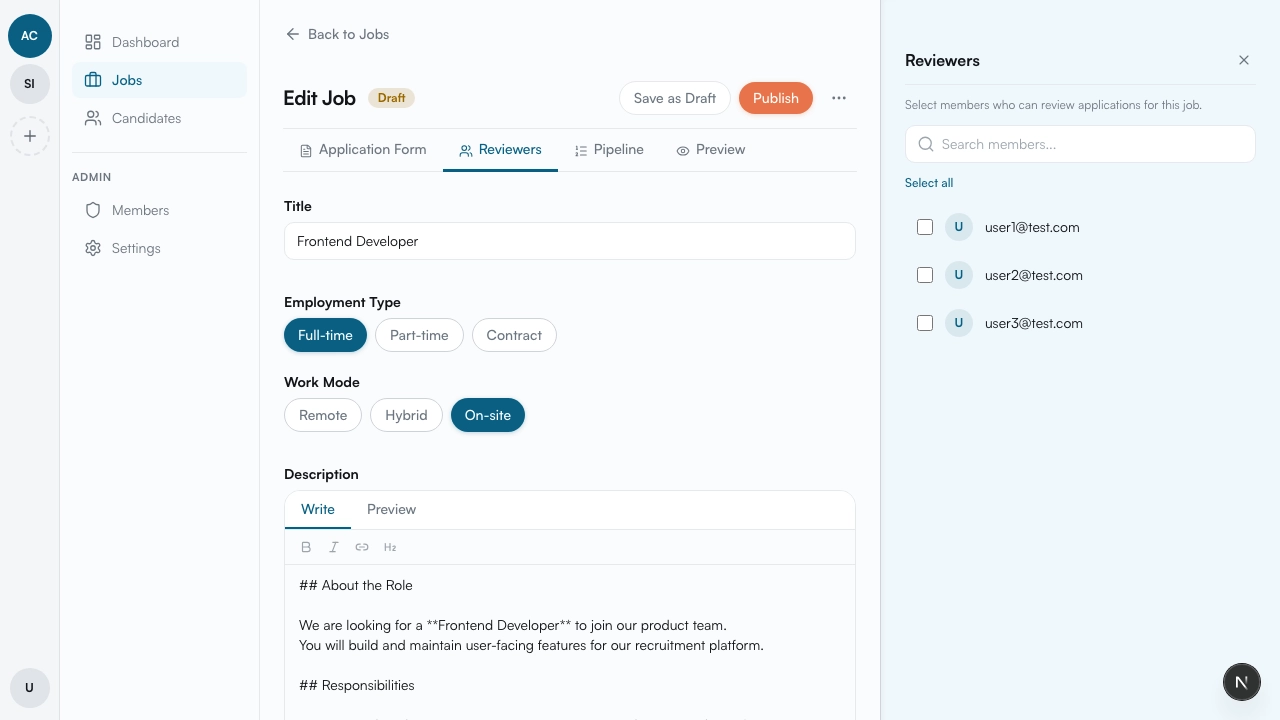Open the Next.js dev tools badge
This screenshot has width=1280, height=720.
[x=1242, y=682]
